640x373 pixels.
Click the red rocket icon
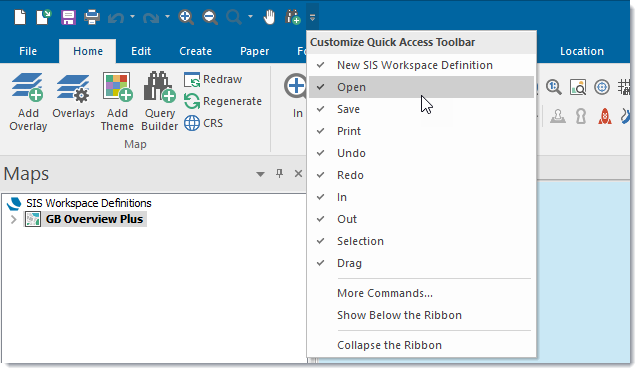604,116
